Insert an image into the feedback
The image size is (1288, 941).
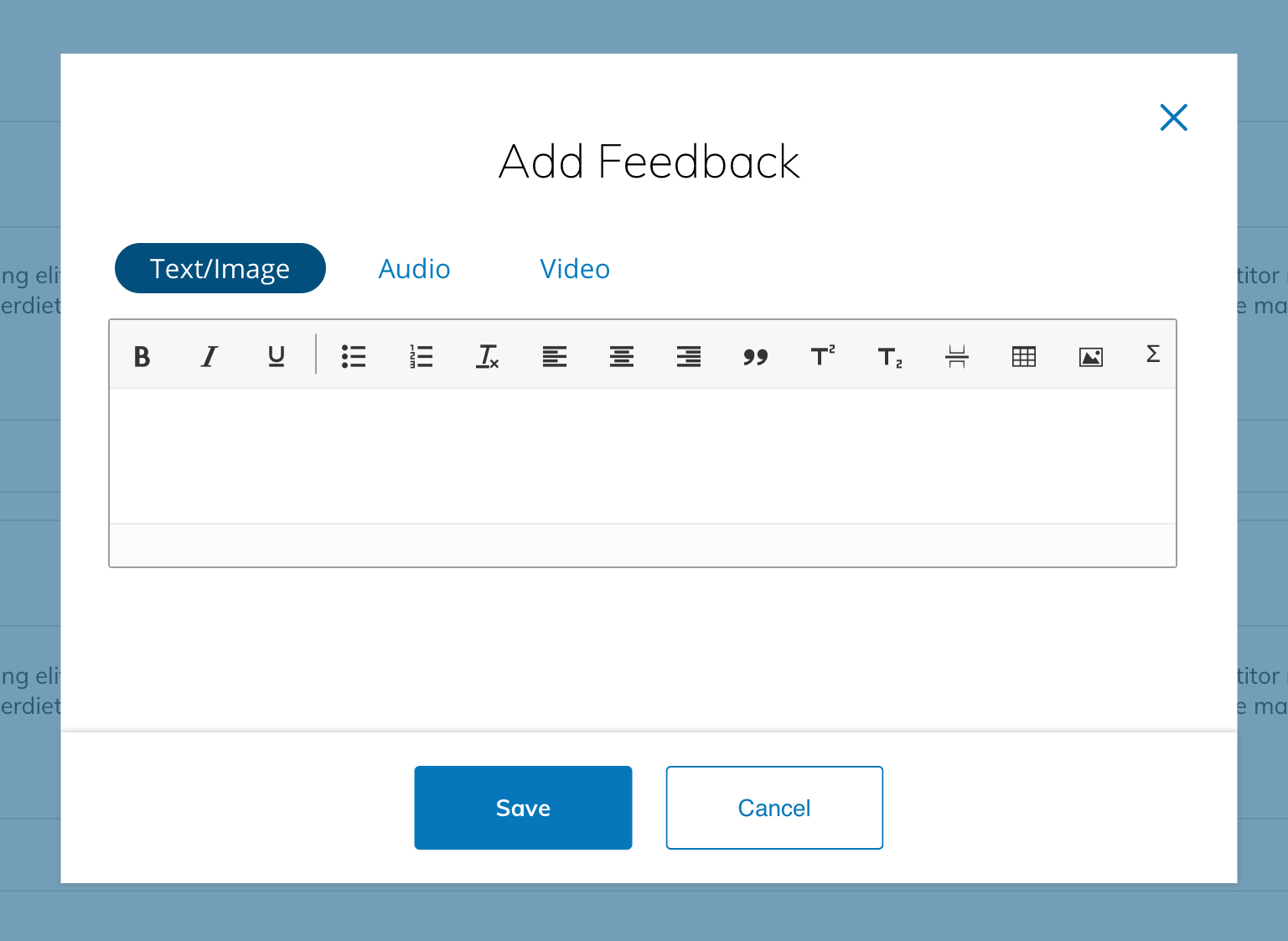1090,355
